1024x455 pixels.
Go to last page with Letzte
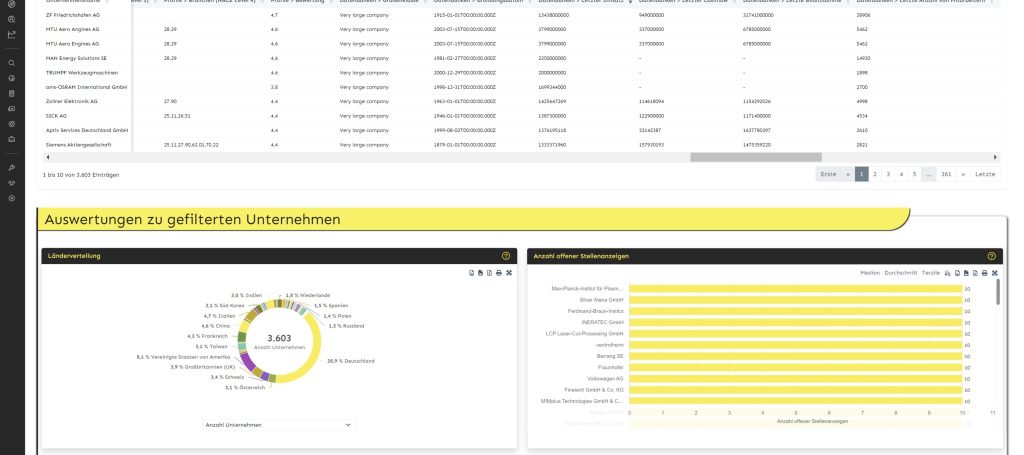(x=985, y=174)
